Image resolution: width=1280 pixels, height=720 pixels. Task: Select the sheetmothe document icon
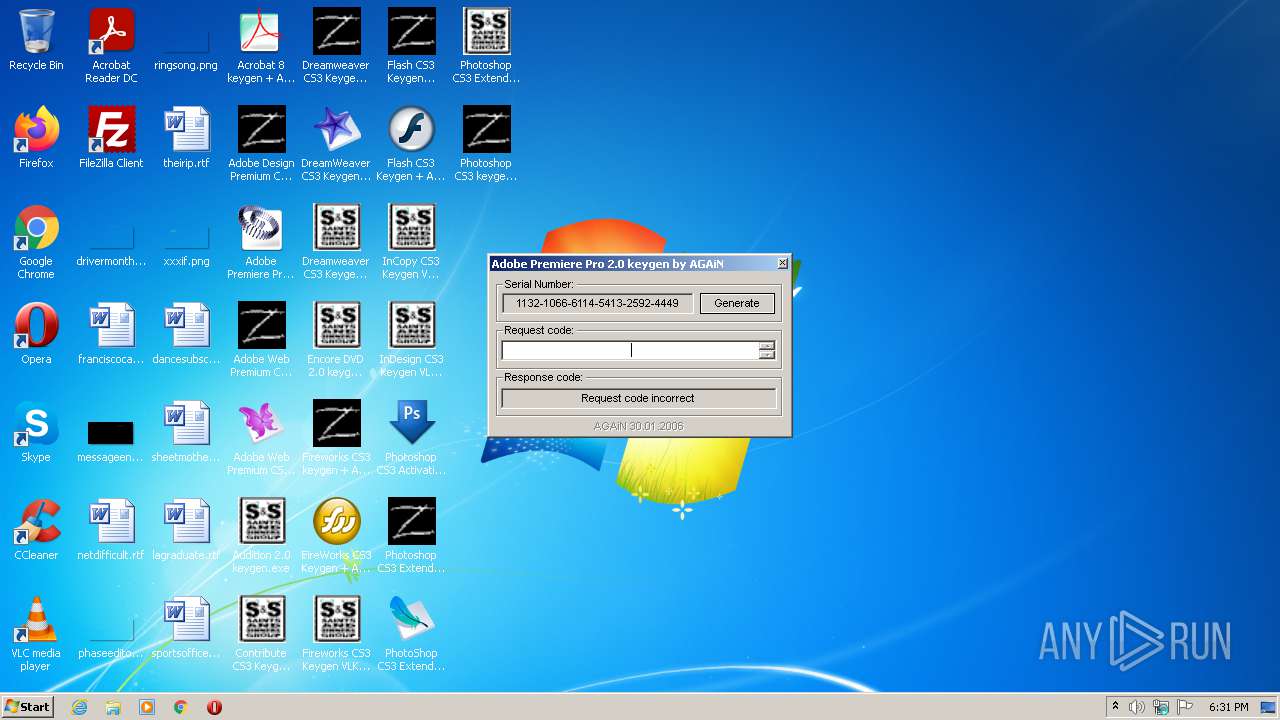click(x=186, y=431)
